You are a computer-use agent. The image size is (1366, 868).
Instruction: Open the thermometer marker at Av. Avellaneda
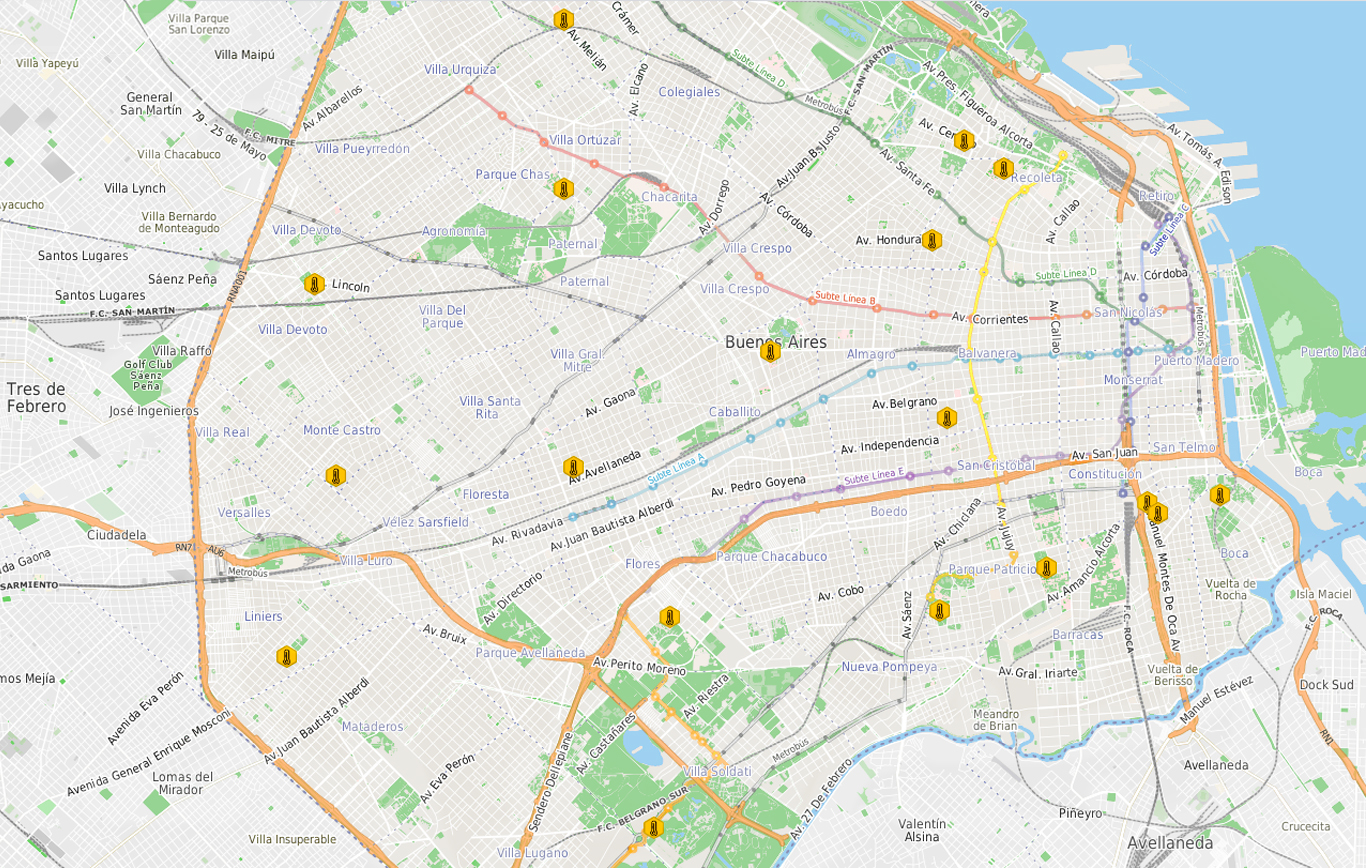[572, 467]
